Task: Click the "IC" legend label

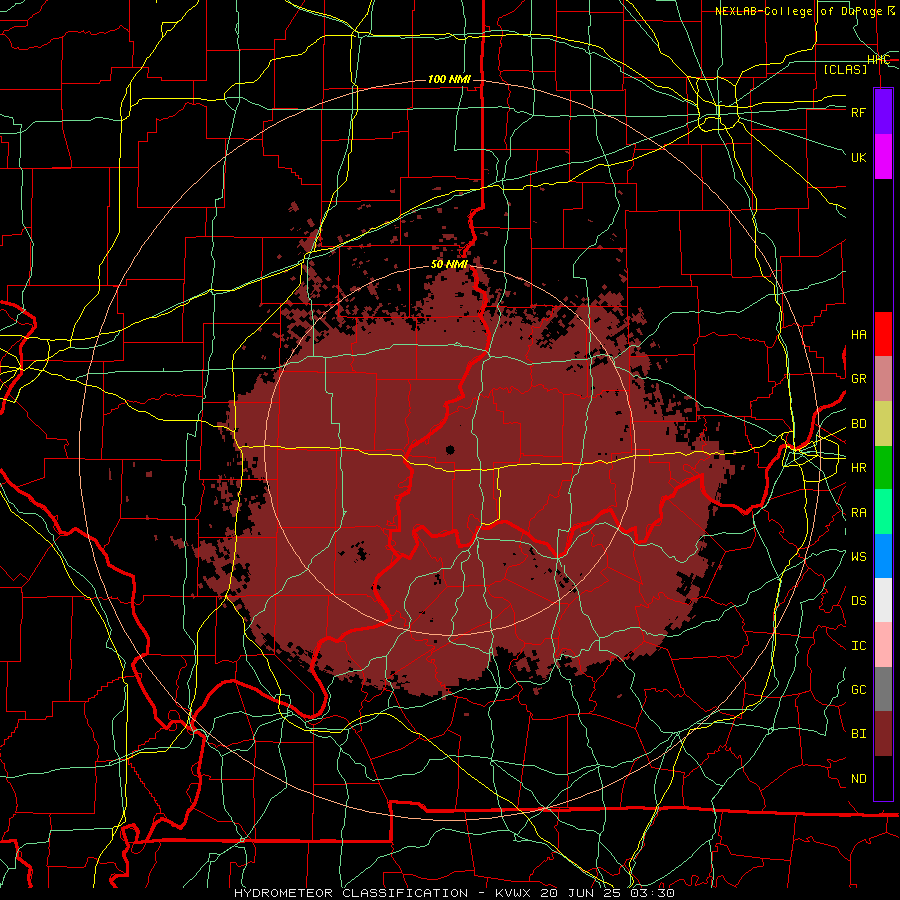Action: (x=858, y=646)
